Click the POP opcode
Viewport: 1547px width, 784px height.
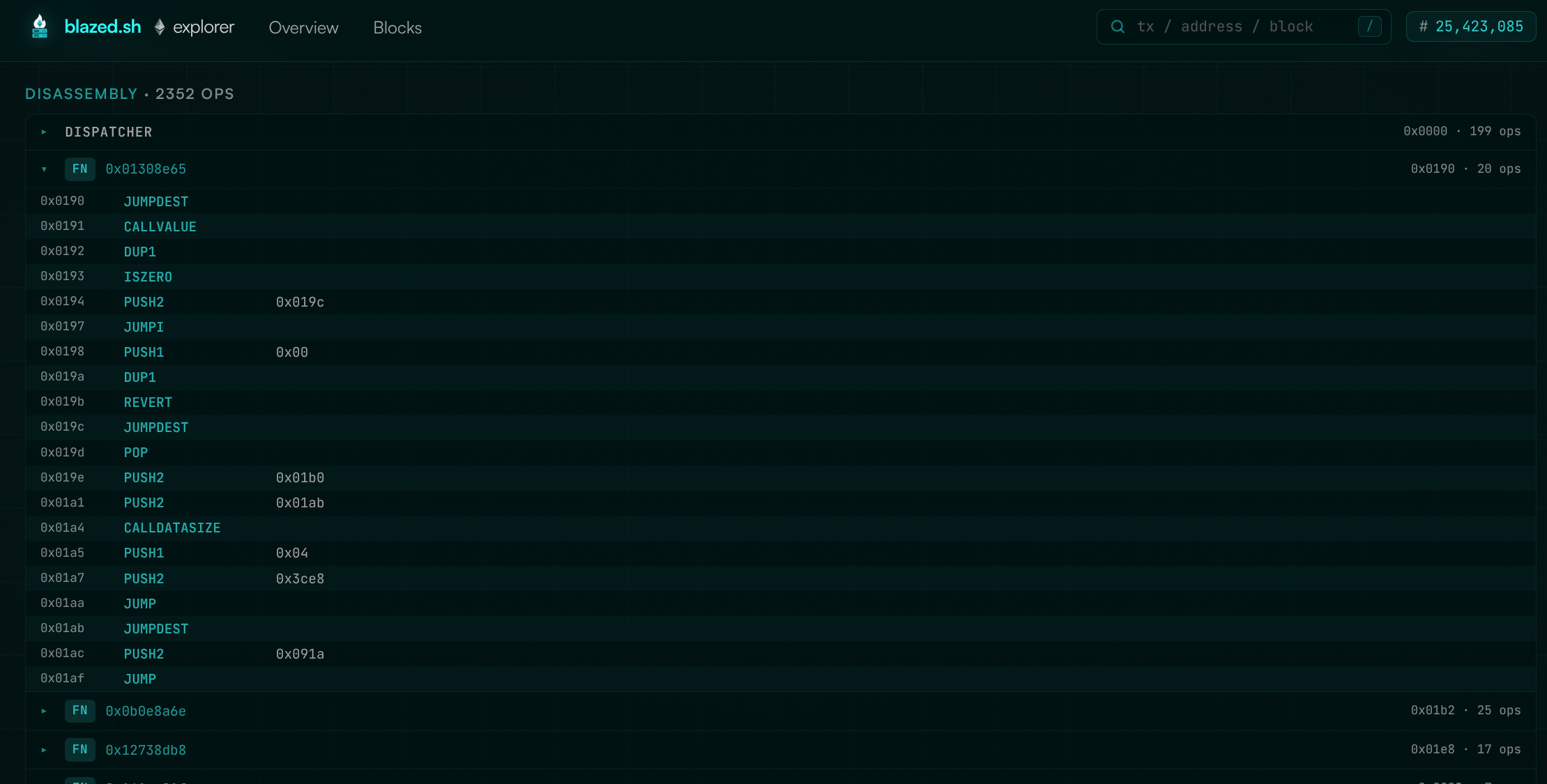point(136,452)
